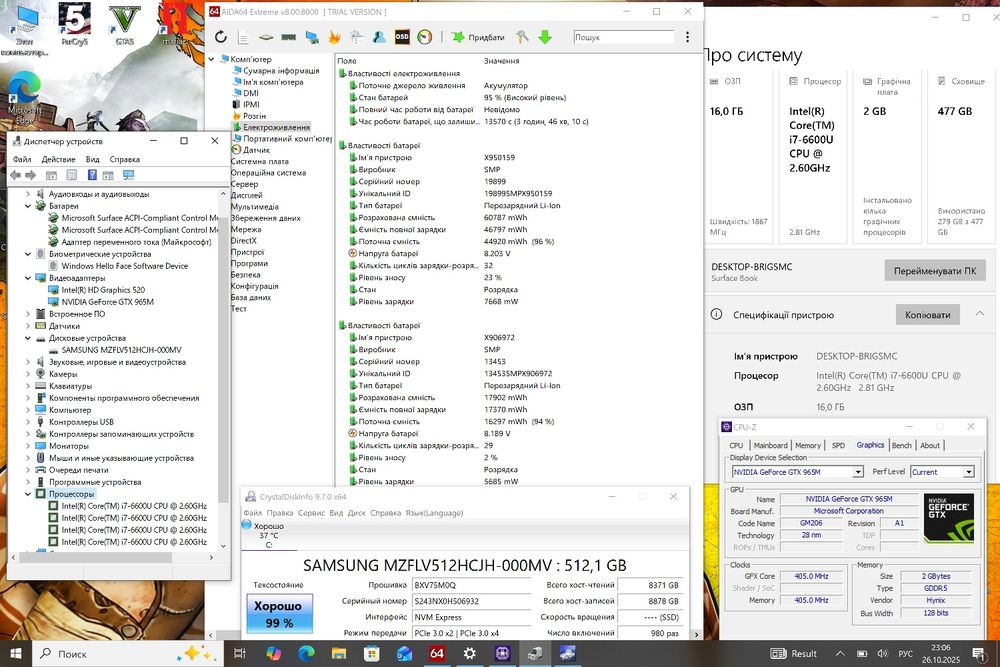
Task: Select Intel(R) HD Graphics 520 device
Action: 103,290
